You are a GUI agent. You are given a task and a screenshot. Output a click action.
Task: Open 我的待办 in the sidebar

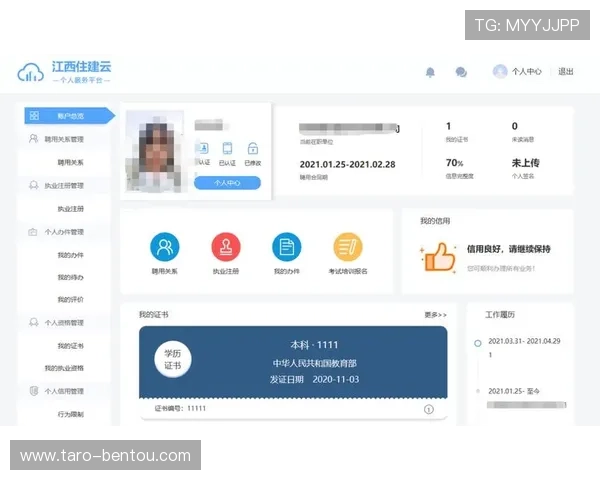pos(70,277)
